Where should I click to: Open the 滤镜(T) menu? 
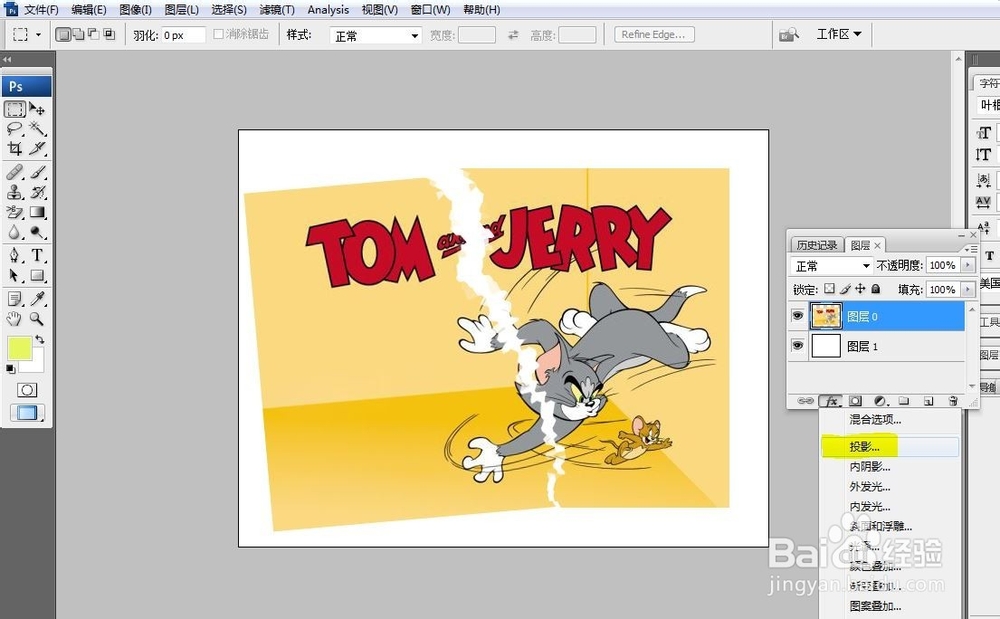click(x=277, y=10)
